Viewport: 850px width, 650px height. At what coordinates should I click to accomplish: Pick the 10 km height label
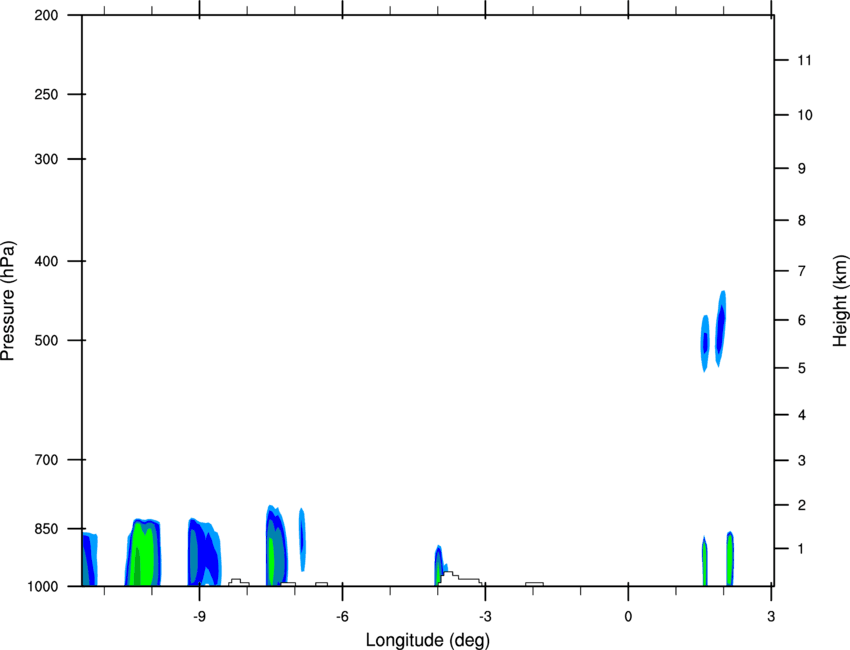click(804, 115)
